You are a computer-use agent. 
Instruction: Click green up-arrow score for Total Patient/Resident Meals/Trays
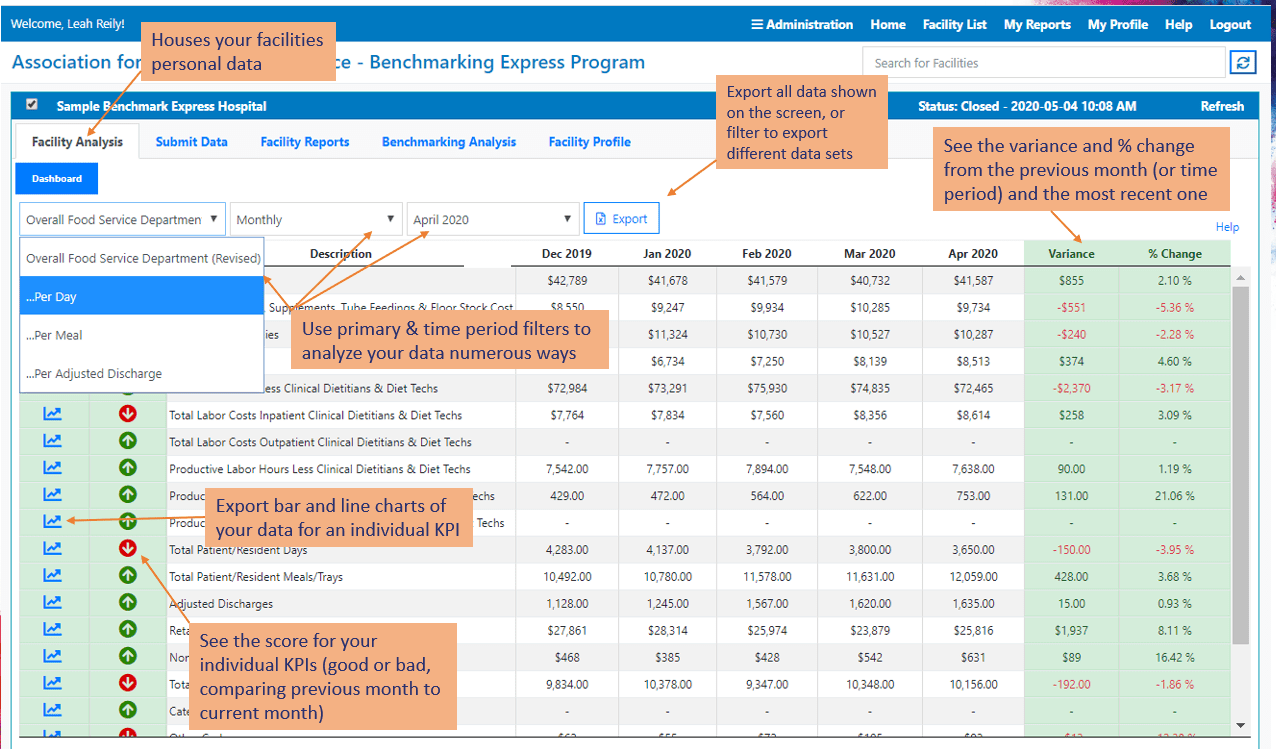pos(127,576)
